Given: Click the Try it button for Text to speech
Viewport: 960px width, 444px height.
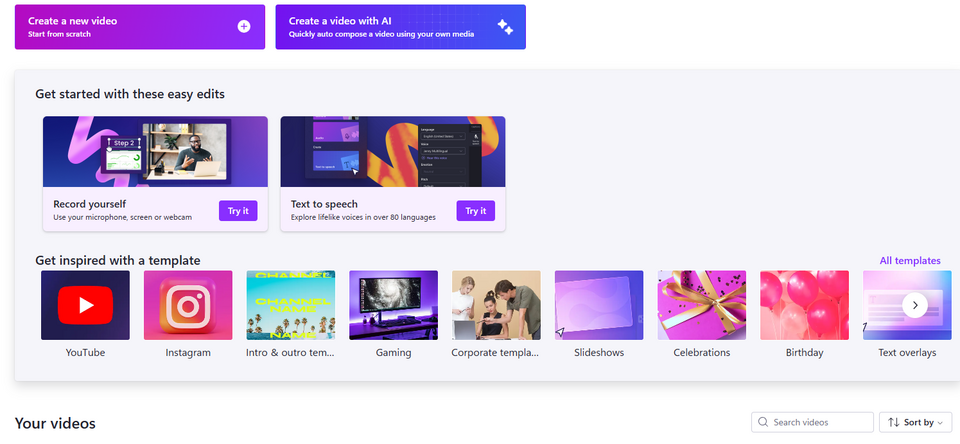Looking at the screenshot, I should coord(476,211).
